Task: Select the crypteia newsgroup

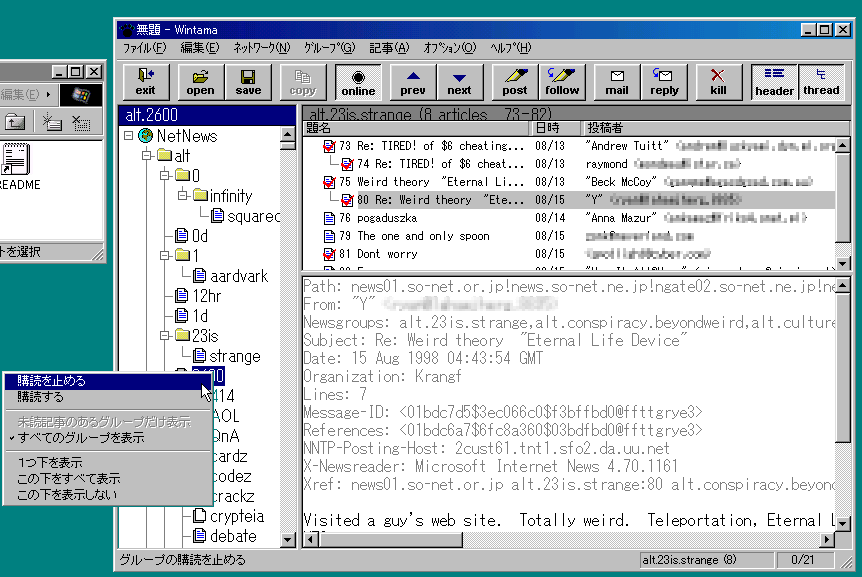Action: point(237,517)
